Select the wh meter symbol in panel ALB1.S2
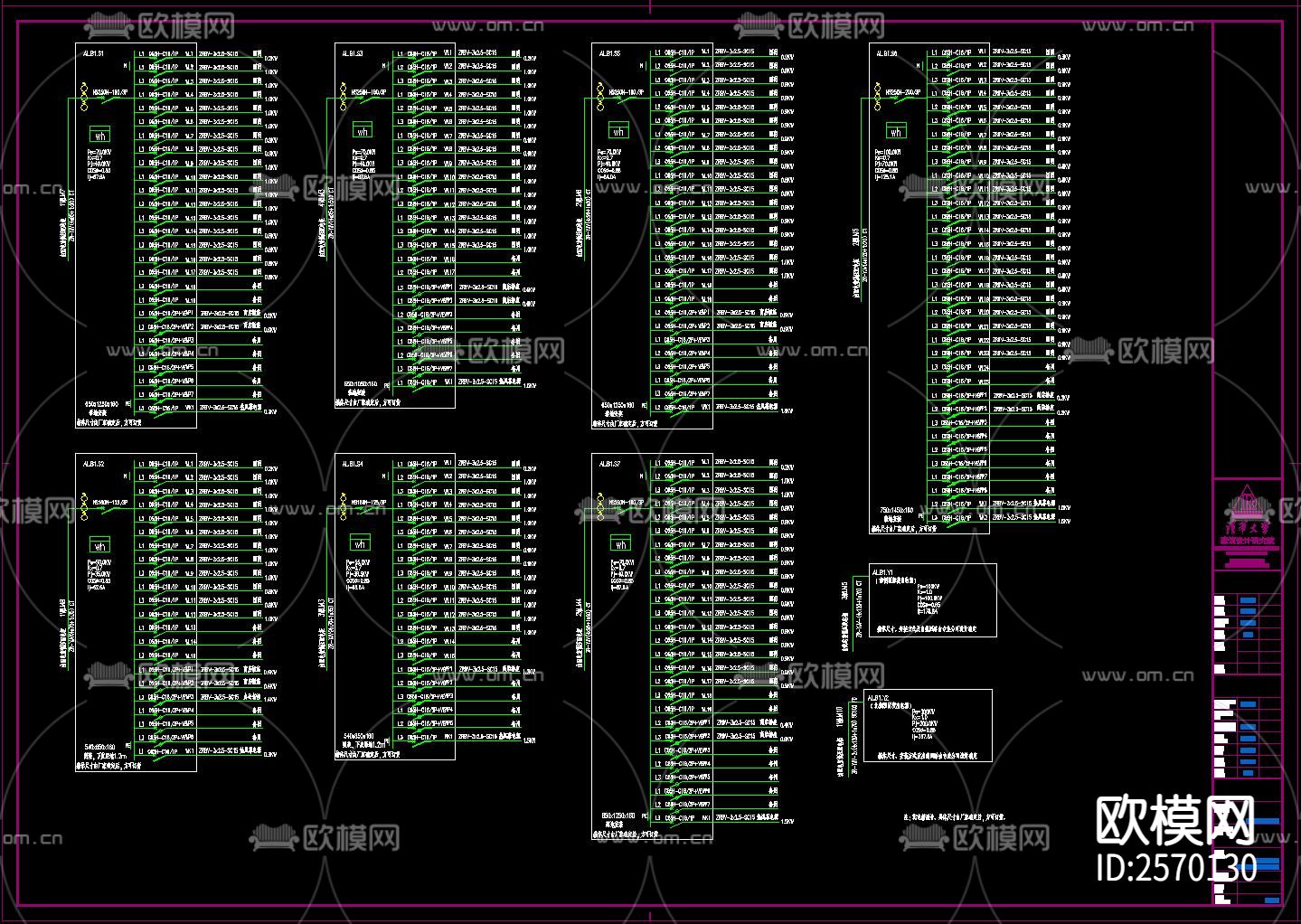 click(99, 545)
